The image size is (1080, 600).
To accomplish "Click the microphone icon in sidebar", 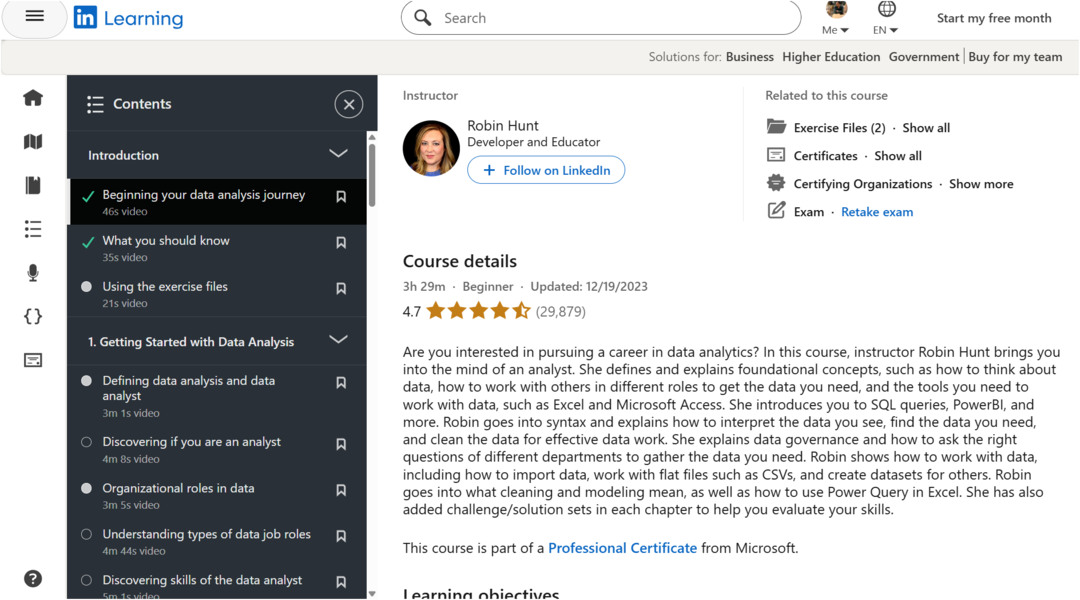I will pyautogui.click(x=33, y=273).
